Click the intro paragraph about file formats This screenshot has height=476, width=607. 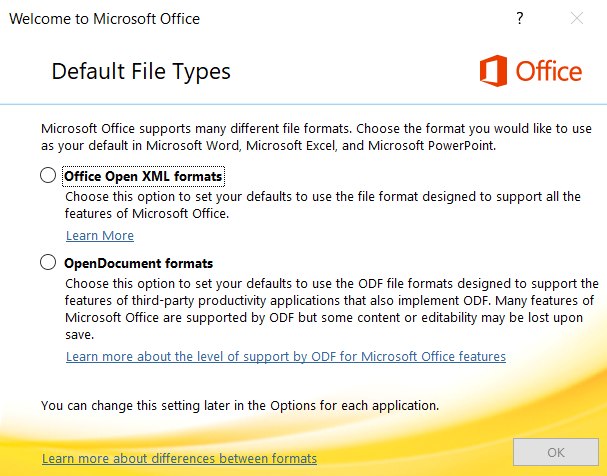(x=316, y=137)
